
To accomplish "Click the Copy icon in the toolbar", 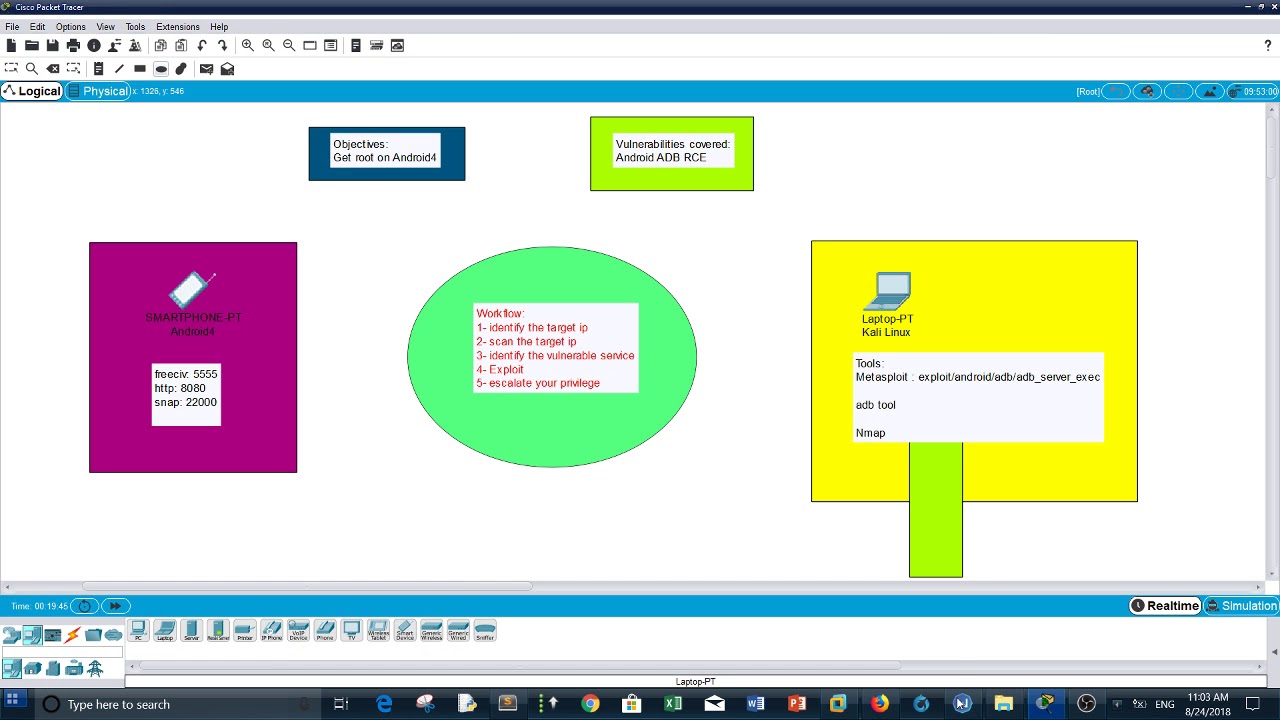I will tap(160, 45).
